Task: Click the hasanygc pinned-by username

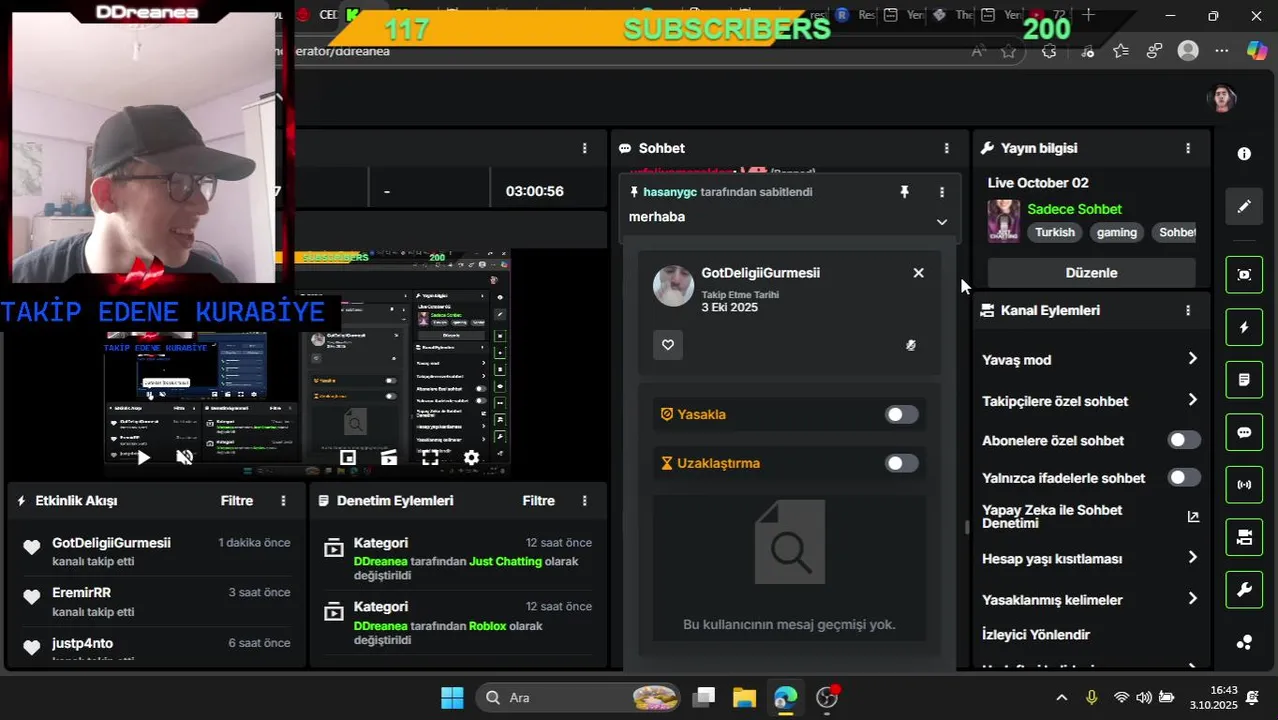Action: click(x=670, y=192)
